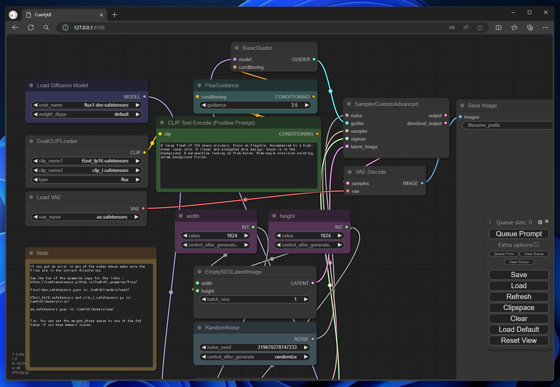Open a new browser tab
This screenshot has width=560, height=387.
point(114,15)
